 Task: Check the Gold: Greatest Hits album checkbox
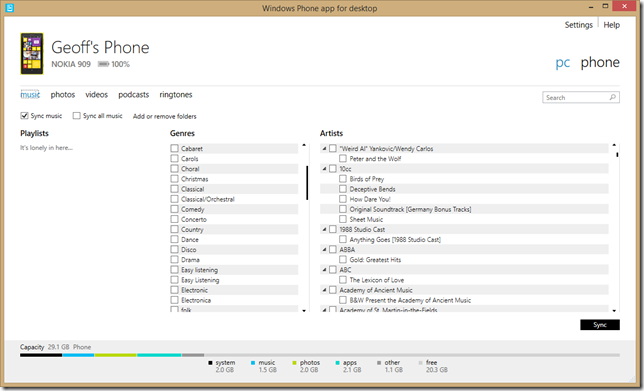point(343,260)
